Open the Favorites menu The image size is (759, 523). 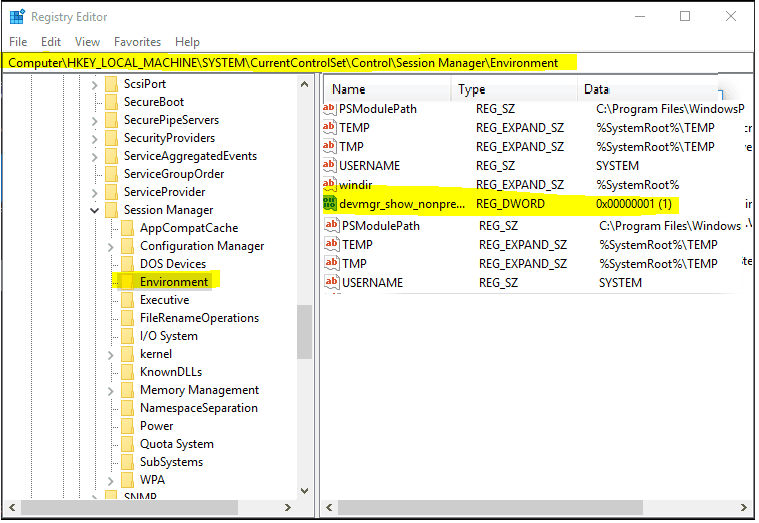pyautogui.click(x=137, y=42)
